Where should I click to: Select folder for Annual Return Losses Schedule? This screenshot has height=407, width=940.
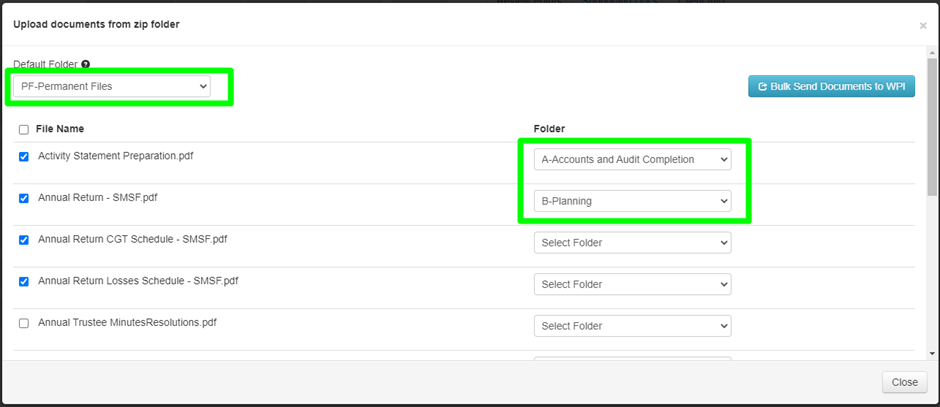[632, 285]
